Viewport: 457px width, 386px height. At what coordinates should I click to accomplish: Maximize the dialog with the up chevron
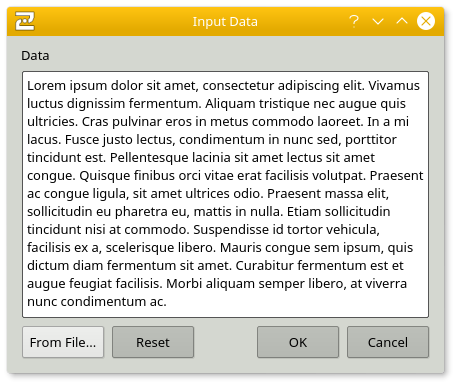pos(402,21)
